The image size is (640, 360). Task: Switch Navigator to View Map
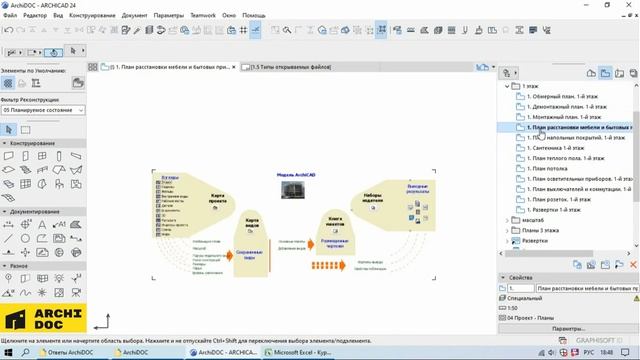605,73
